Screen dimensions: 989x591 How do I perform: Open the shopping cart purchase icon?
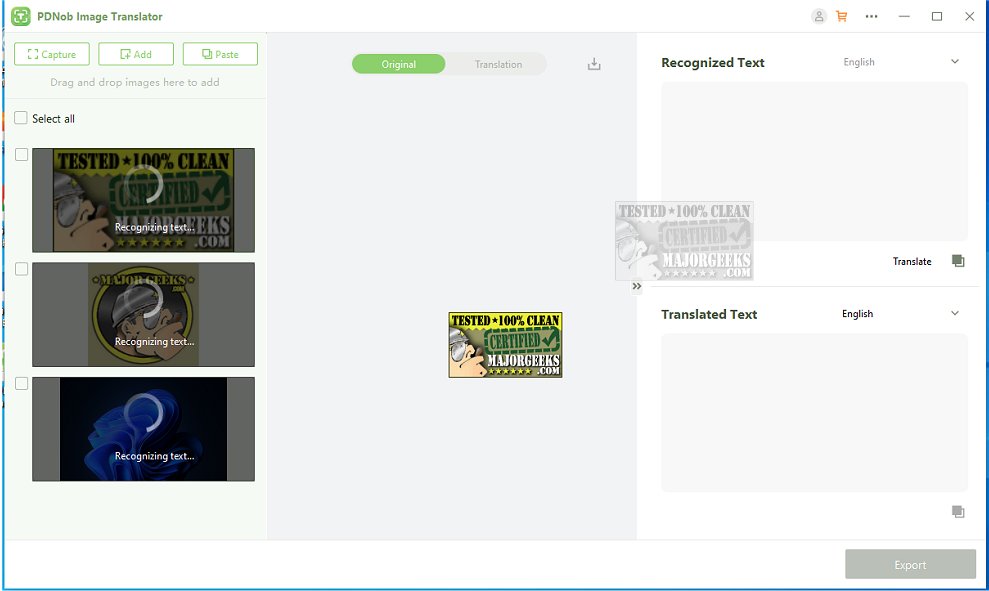[x=841, y=16]
